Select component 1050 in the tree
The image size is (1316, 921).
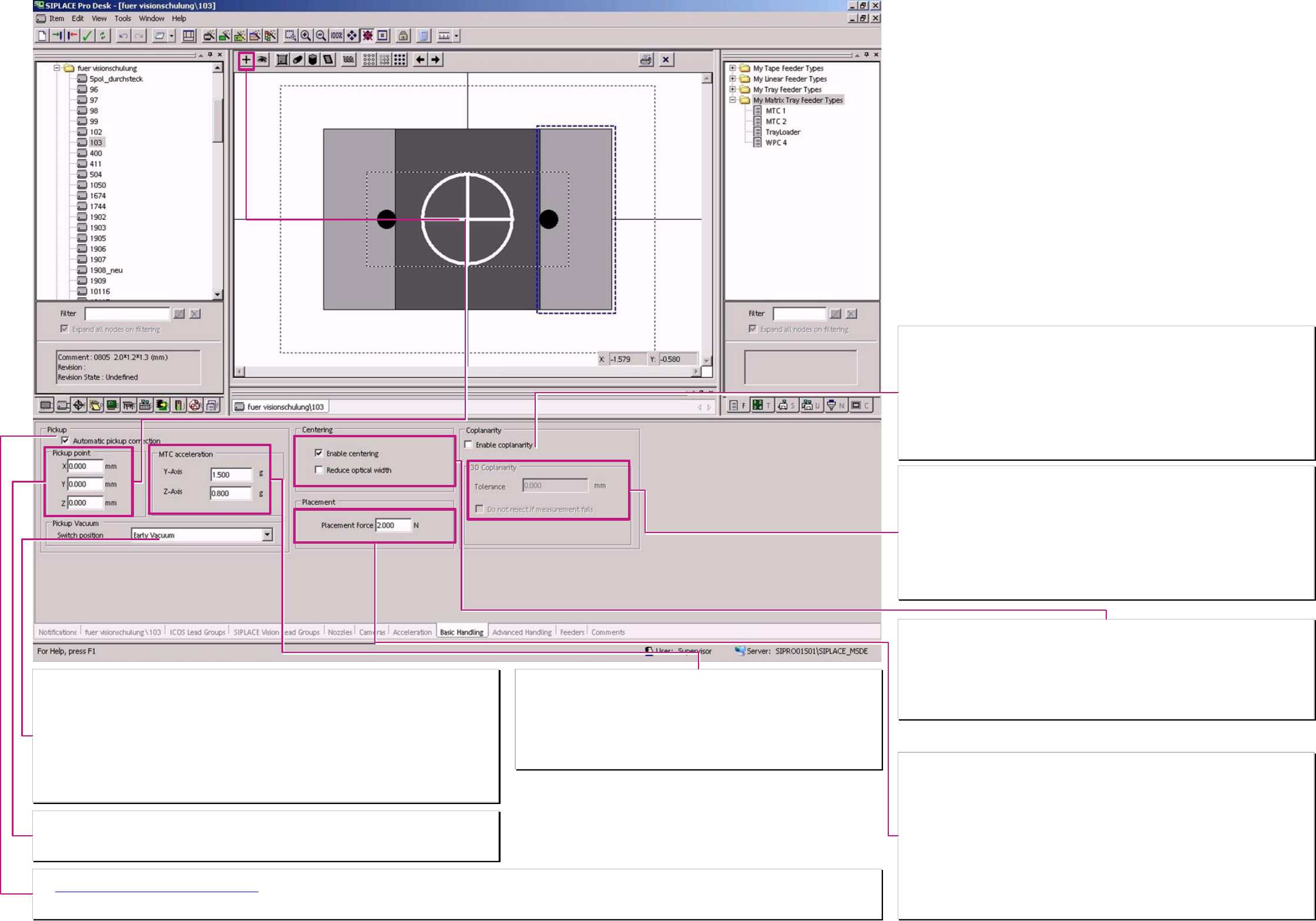coord(98,185)
